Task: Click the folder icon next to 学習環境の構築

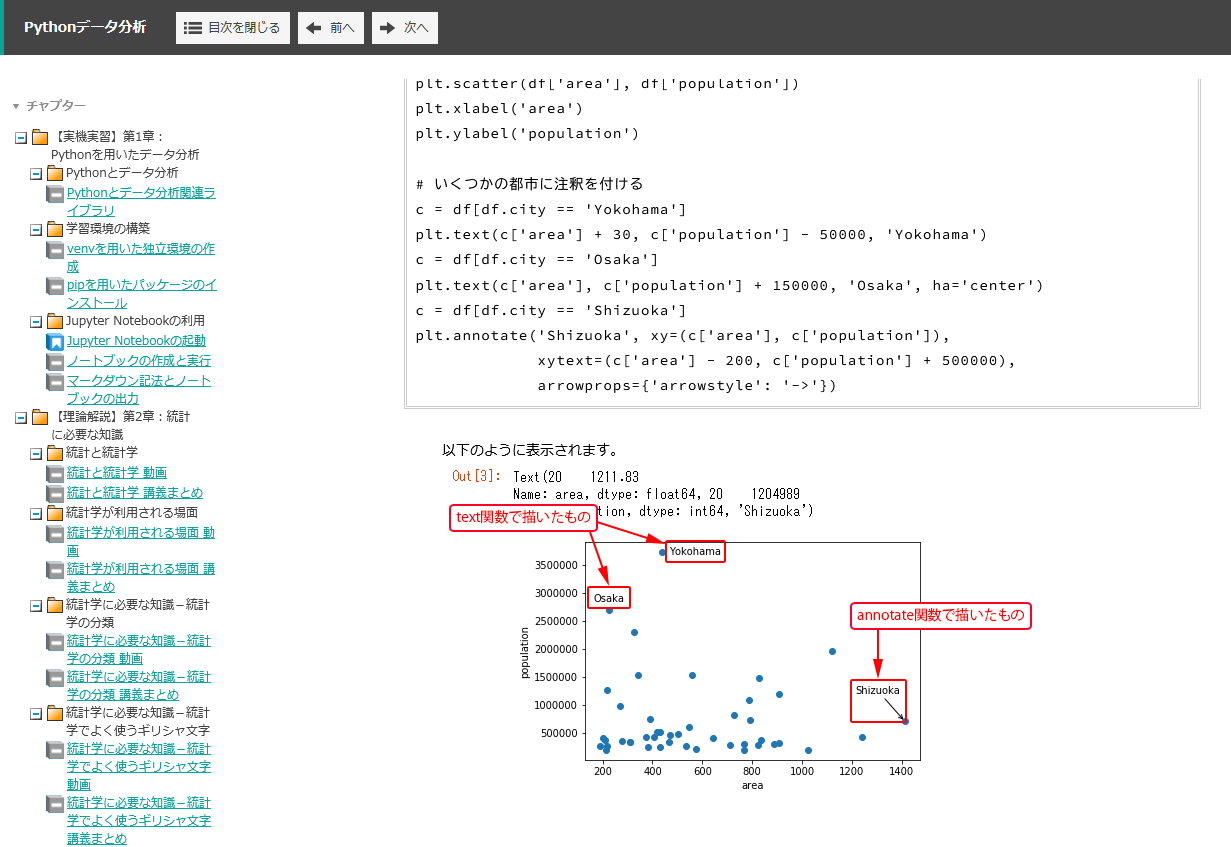Action: 55,229
